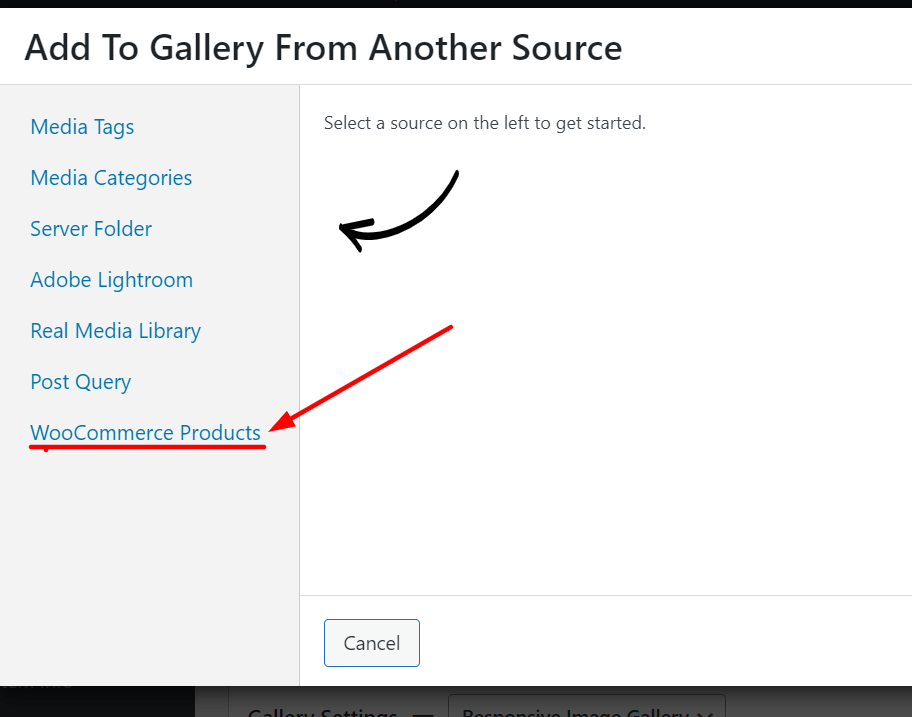Screen dimensions: 912x717
Task: Click the red annotation arrow head
Action: (283, 421)
